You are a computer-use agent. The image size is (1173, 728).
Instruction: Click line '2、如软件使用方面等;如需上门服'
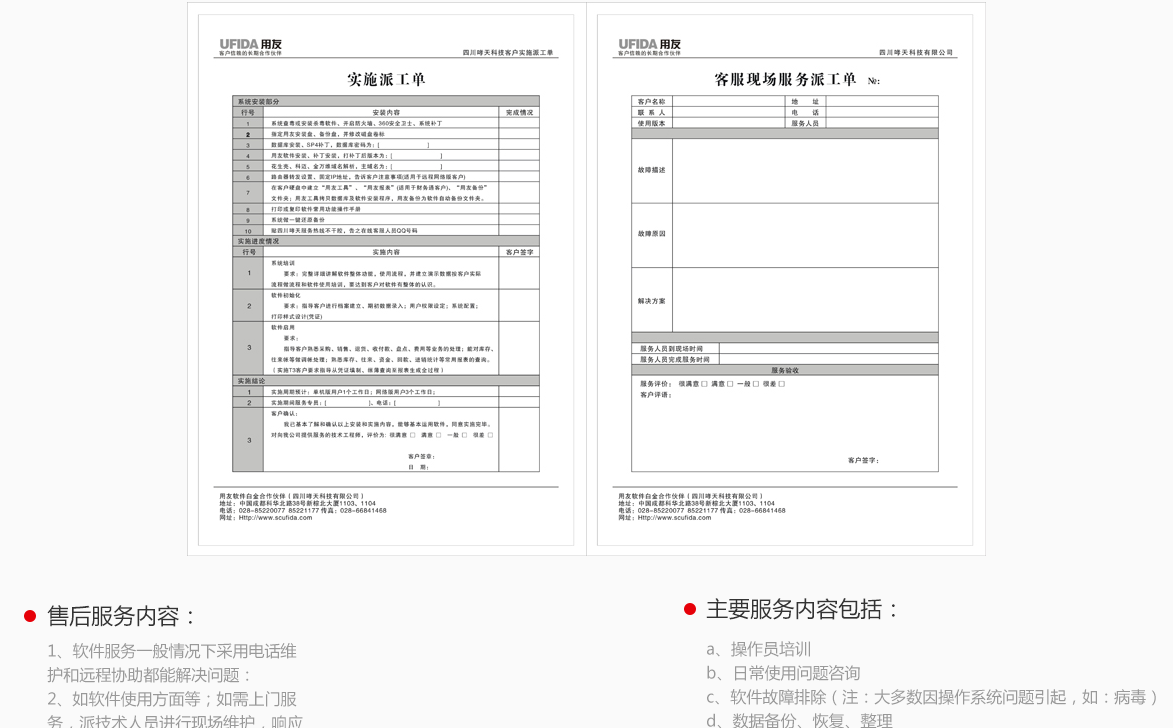point(172,699)
